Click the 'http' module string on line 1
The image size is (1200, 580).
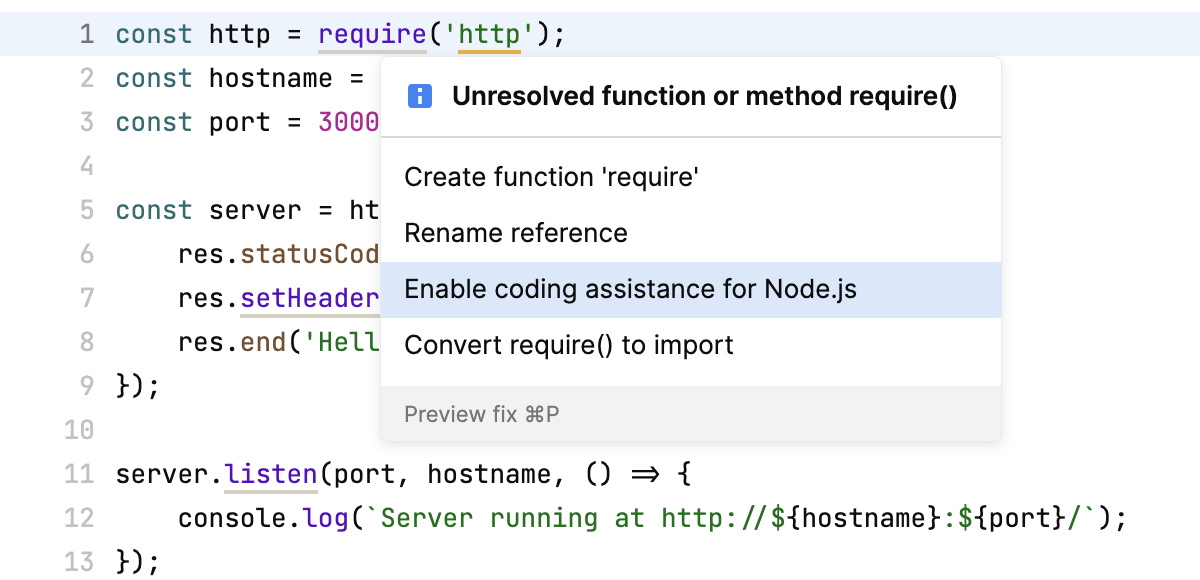(491, 33)
